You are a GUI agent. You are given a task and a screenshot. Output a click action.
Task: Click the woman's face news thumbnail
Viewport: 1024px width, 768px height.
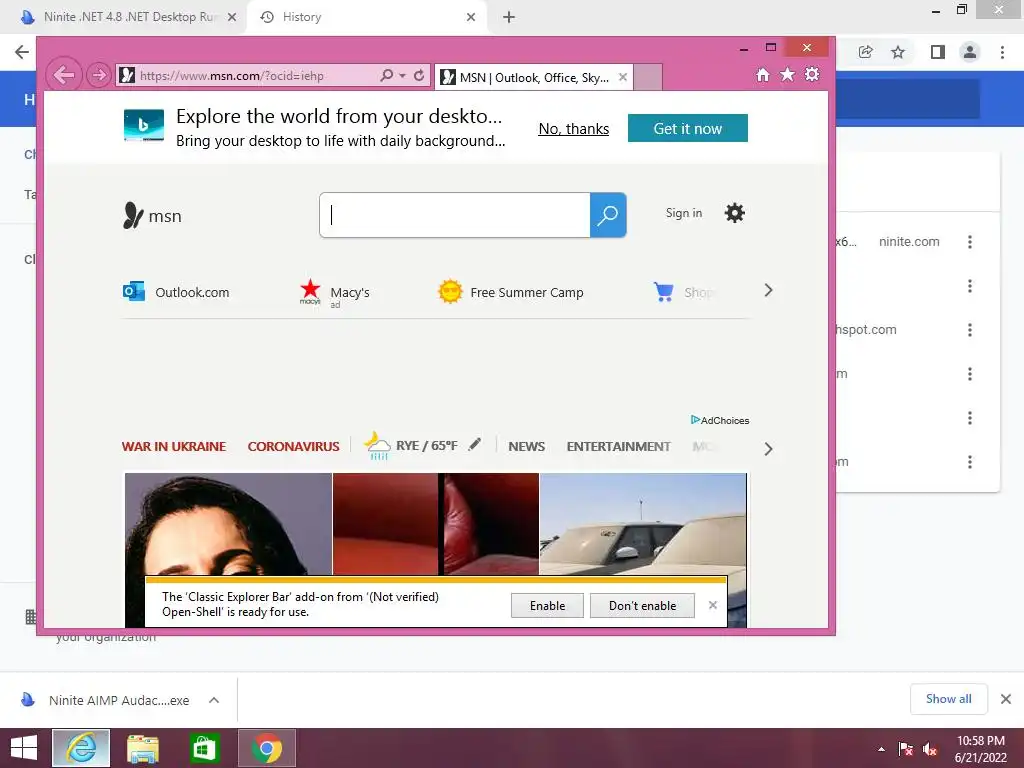(x=228, y=524)
